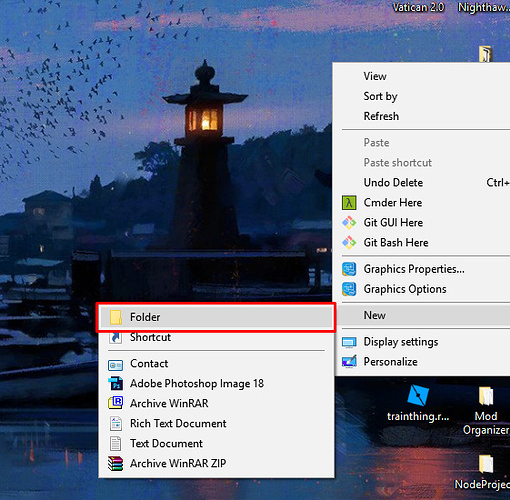This screenshot has width=510, height=500.
Task: Click the Personalize icon
Action: [x=349, y=362]
